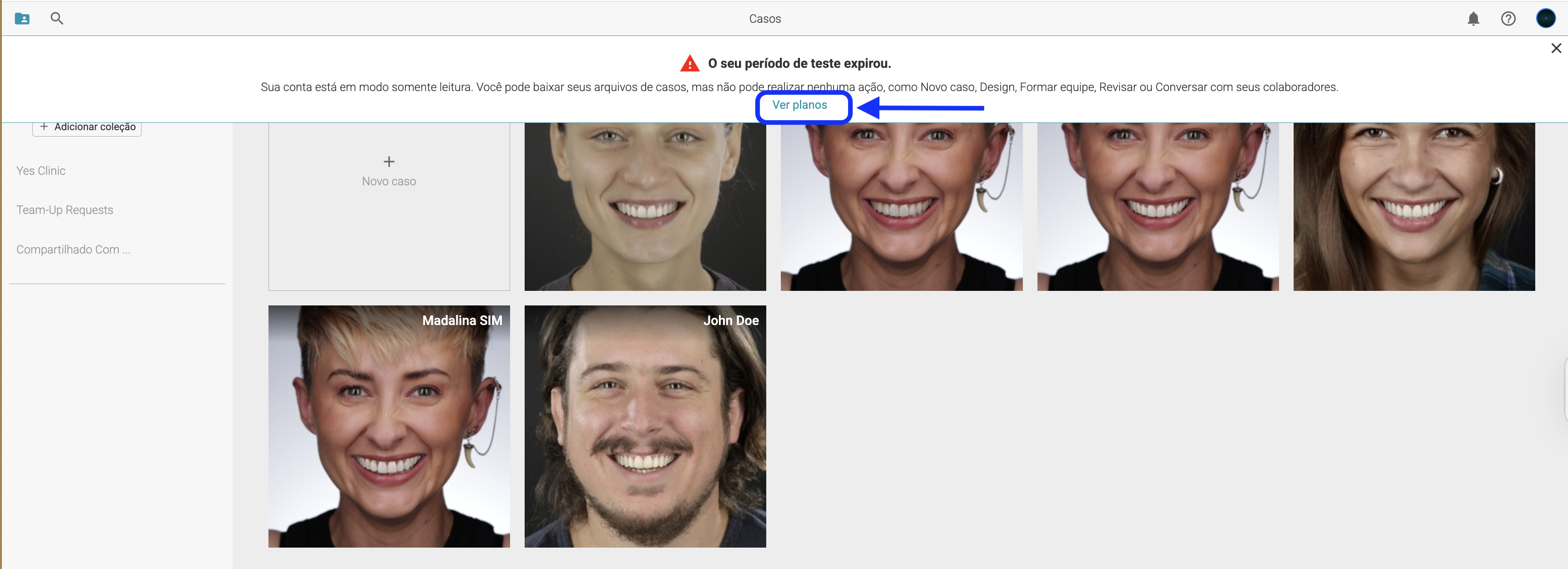
Task: Open Team-Up Requests in sidebar
Action: click(65, 210)
